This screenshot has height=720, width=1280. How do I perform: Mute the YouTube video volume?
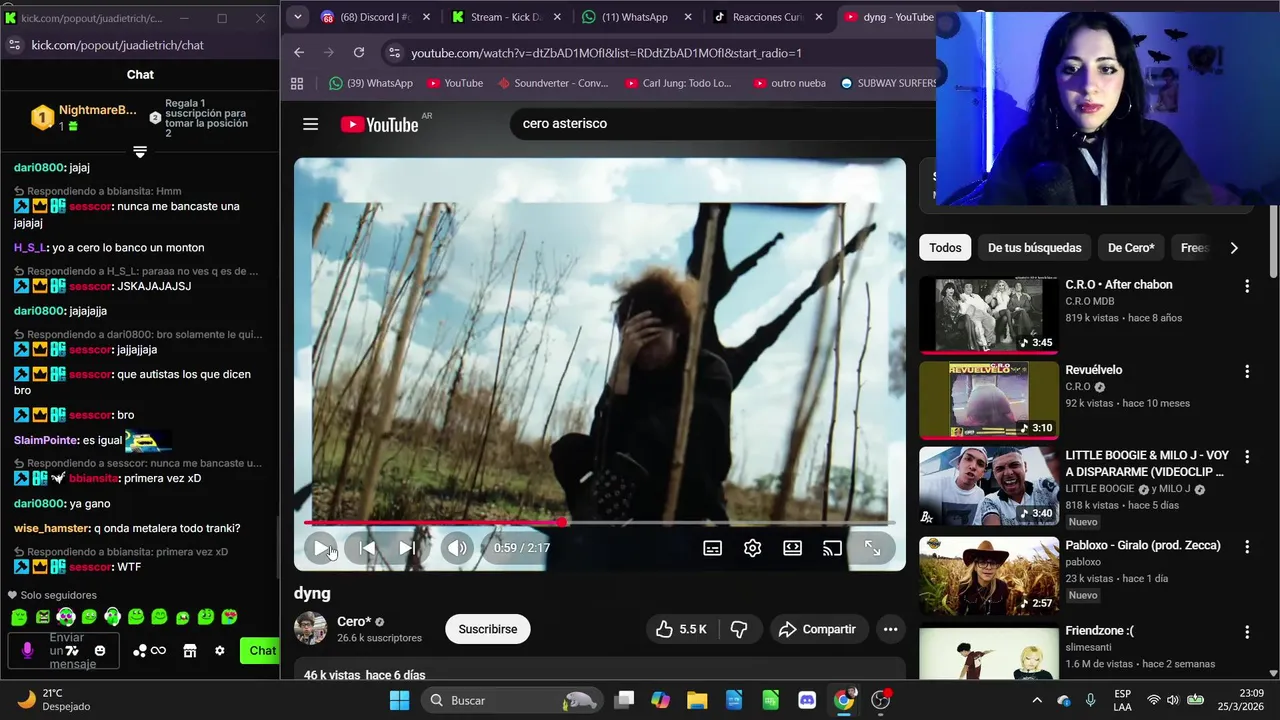457,548
